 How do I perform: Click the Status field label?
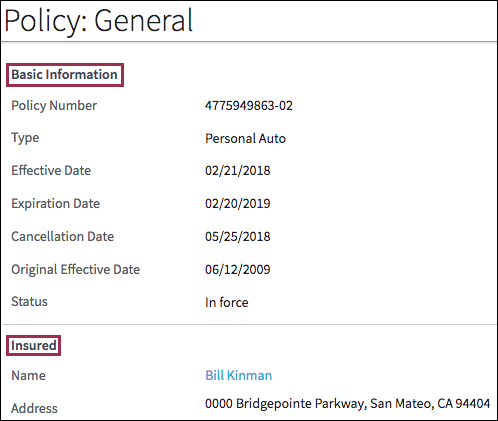(x=29, y=301)
